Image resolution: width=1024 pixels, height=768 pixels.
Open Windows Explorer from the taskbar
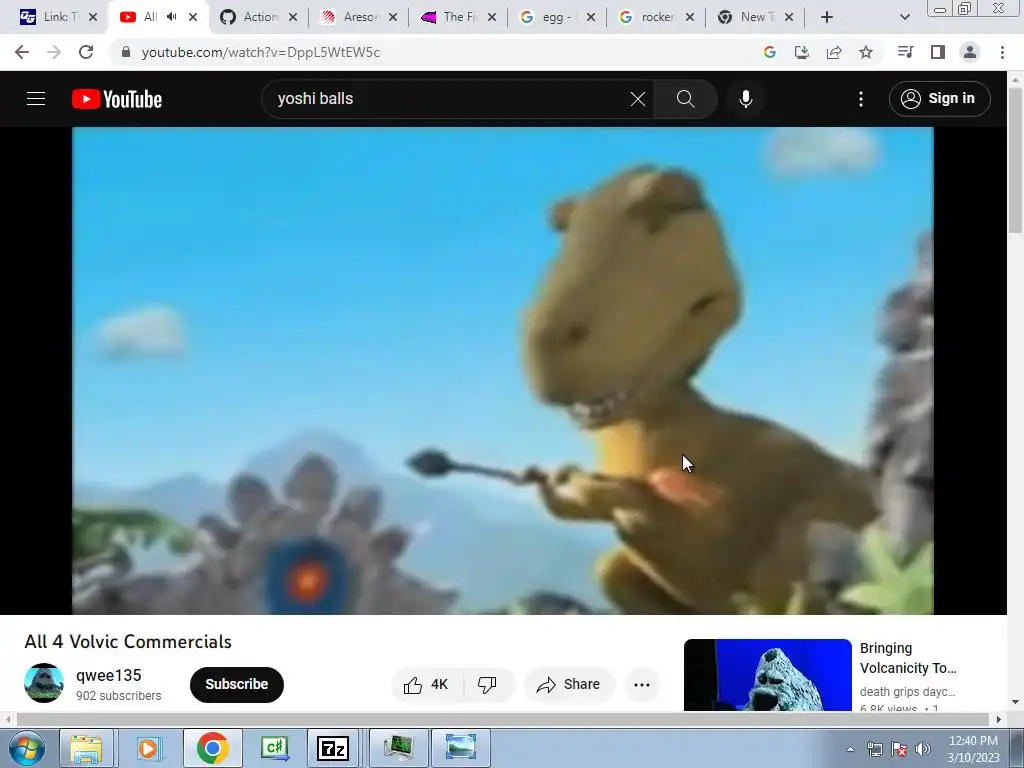(86, 748)
